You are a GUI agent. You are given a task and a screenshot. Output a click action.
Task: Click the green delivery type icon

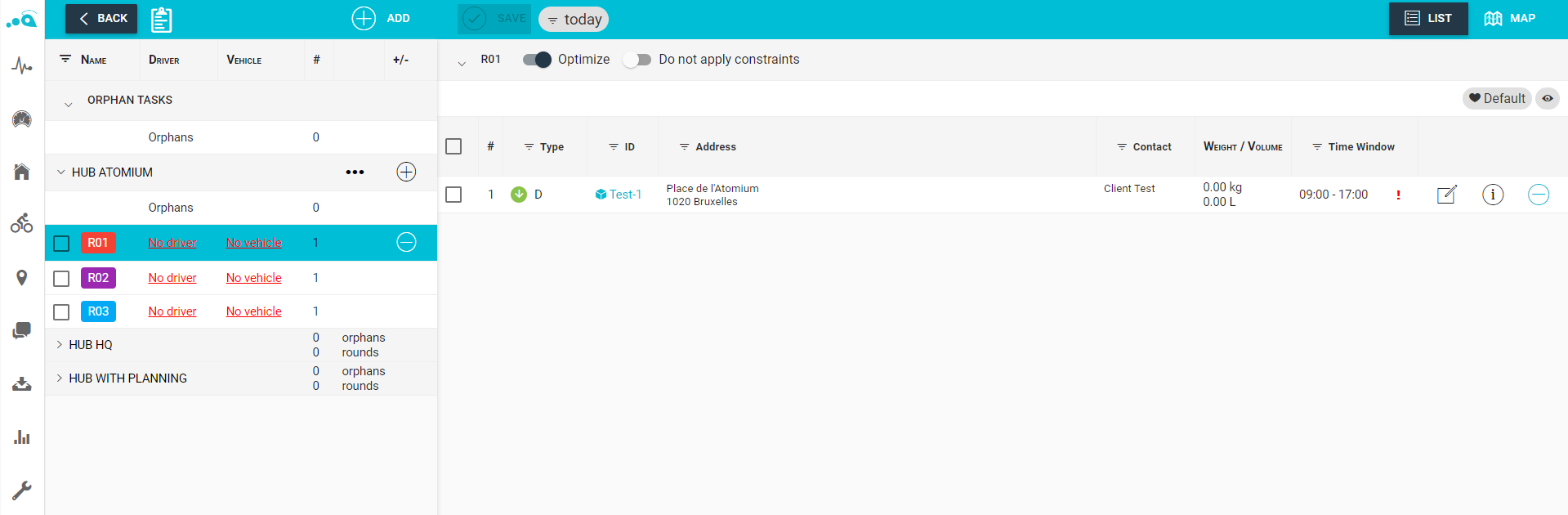pyautogui.click(x=519, y=195)
